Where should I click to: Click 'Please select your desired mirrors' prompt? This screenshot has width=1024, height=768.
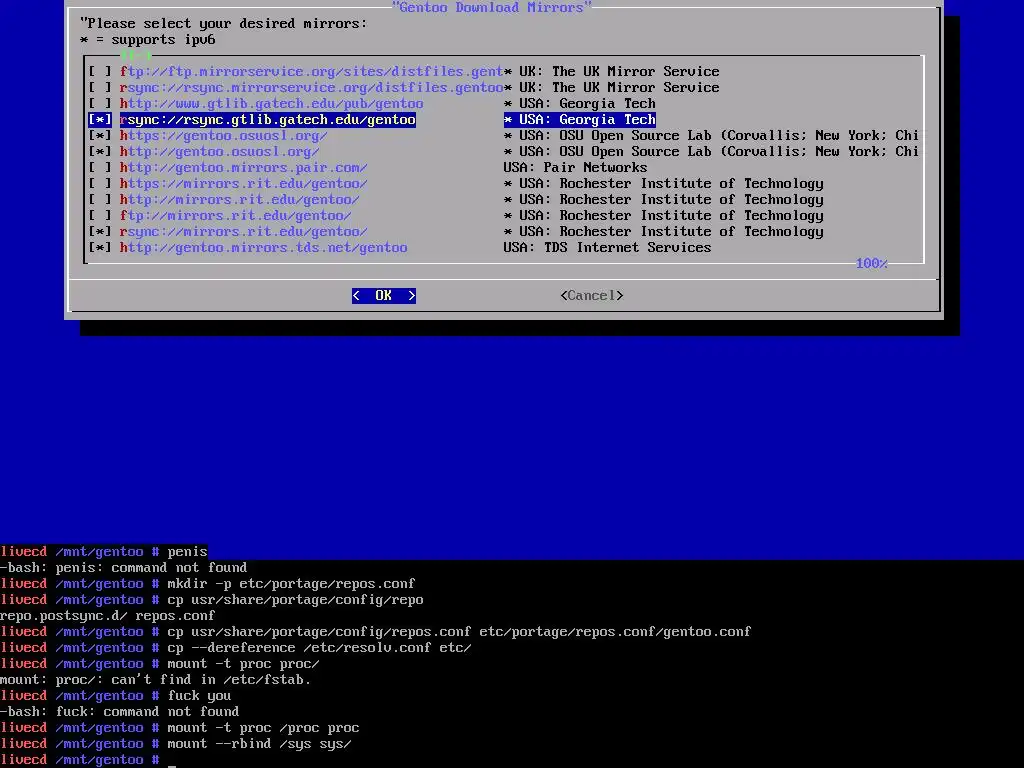click(x=223, y=24)
